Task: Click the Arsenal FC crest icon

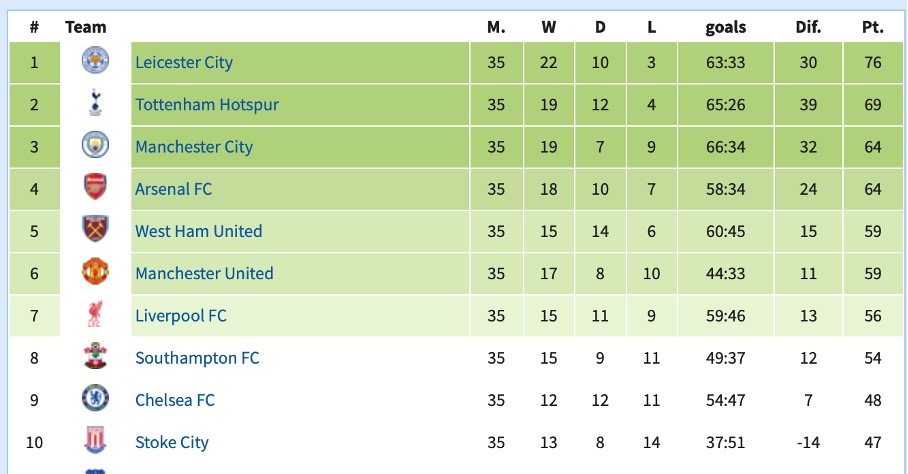Action: tap(95, 188)
